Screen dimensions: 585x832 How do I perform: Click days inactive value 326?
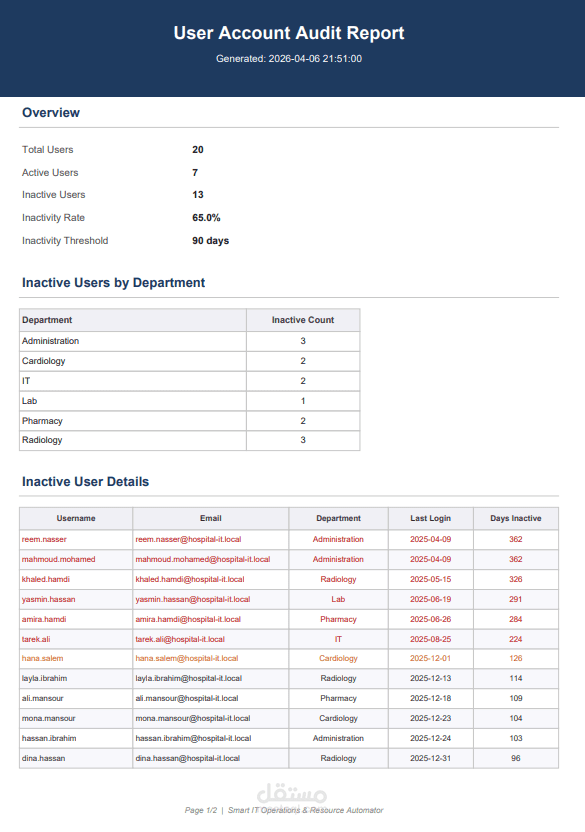tap(515, 579)
